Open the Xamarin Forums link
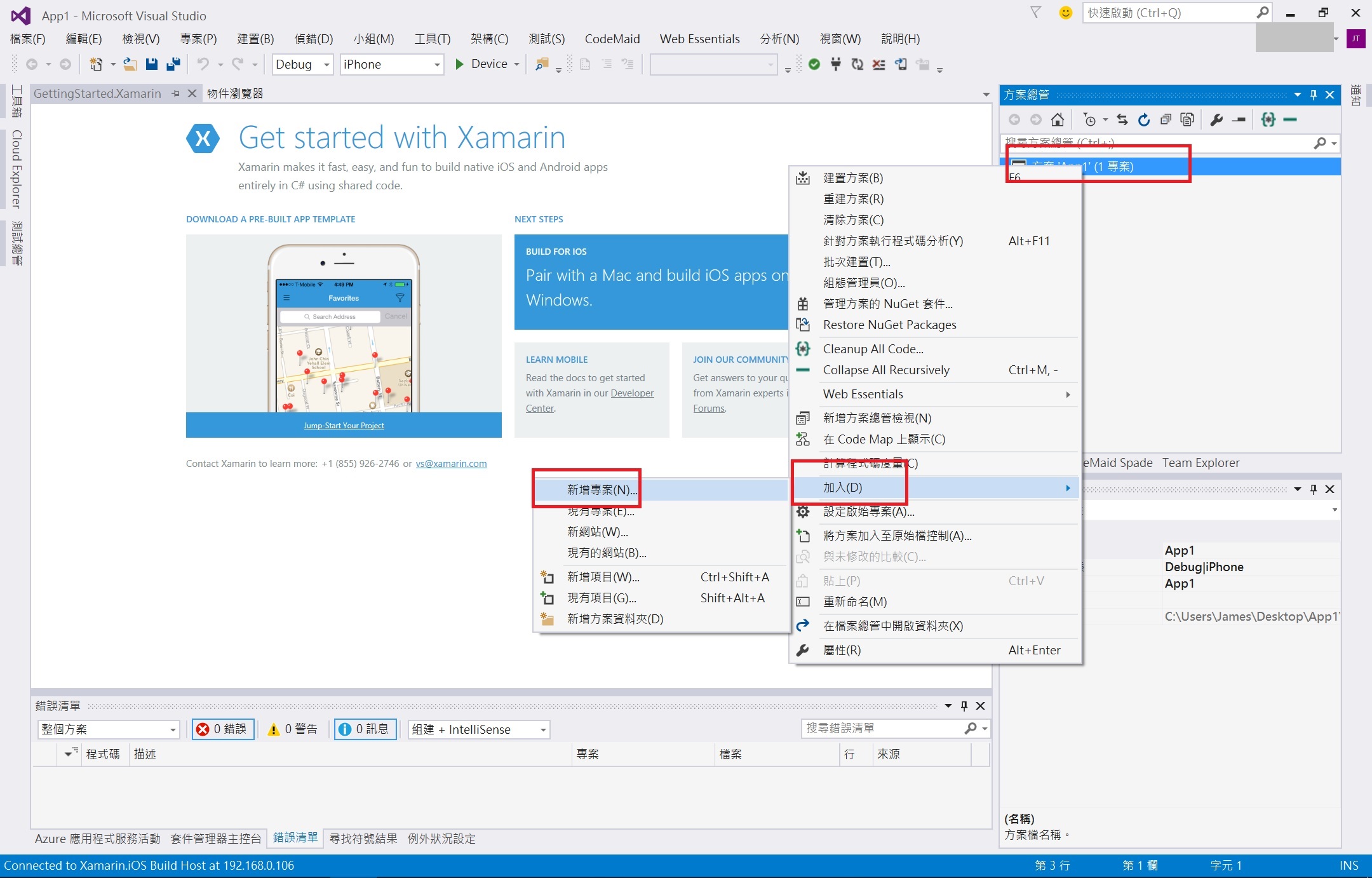This screenshot has height=878, width=1372. pyautogui.click(x=709, y=409)
